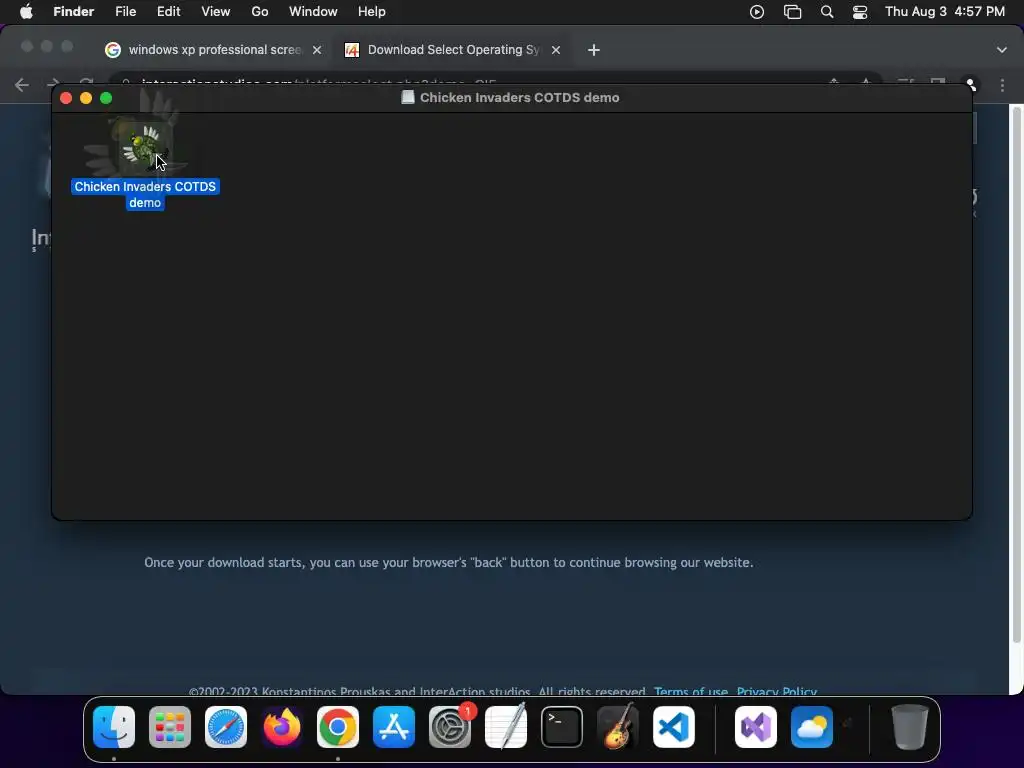The image size is (1024, 768).
Task: Click the date and time in menu bar
Action: point(944,12)
